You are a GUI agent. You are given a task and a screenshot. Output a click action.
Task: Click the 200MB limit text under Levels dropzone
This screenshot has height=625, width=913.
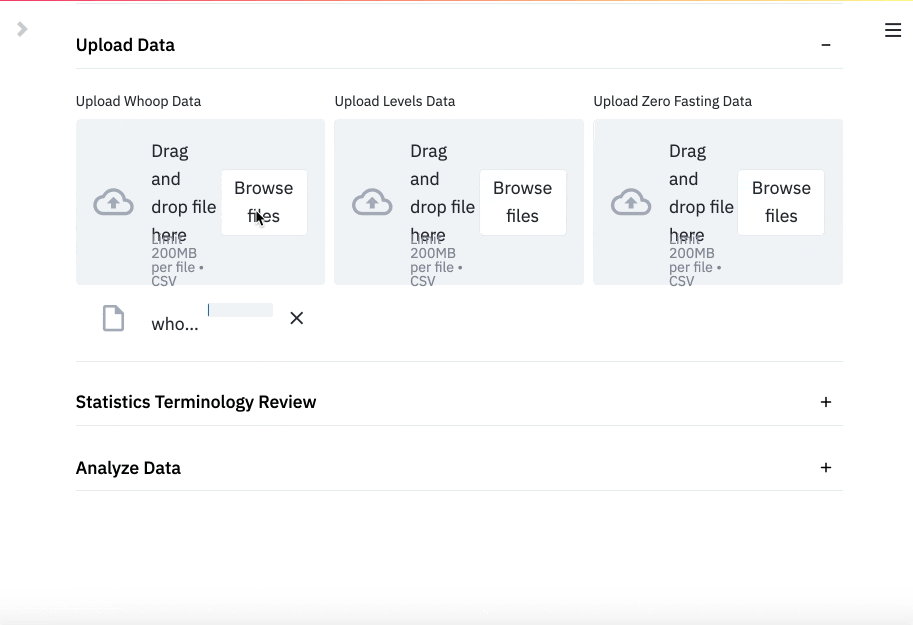click(436, 260)
